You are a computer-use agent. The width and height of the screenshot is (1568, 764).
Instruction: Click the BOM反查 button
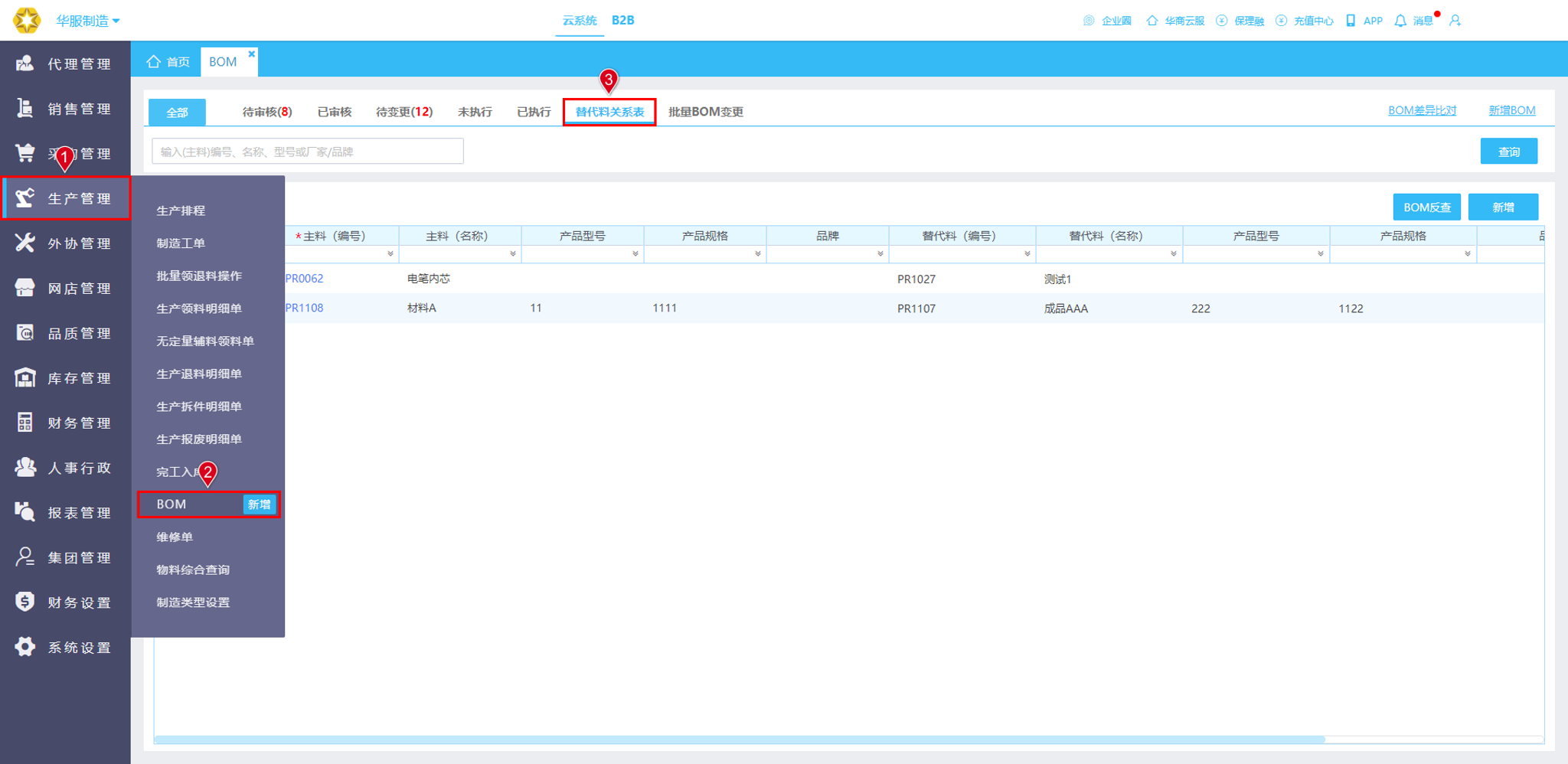click(1427, 207)
